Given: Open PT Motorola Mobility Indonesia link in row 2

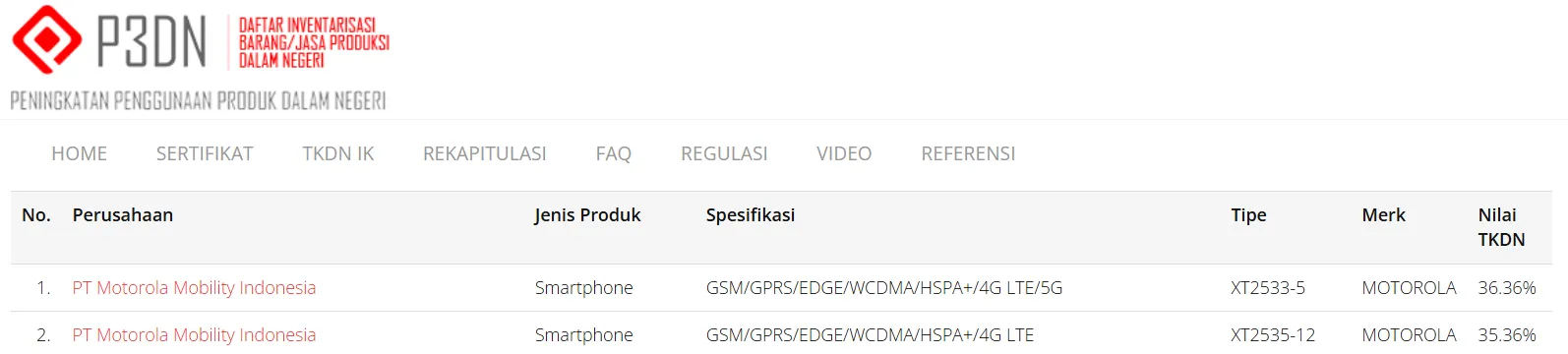Looking at the screenshot, I should (194, 335).
